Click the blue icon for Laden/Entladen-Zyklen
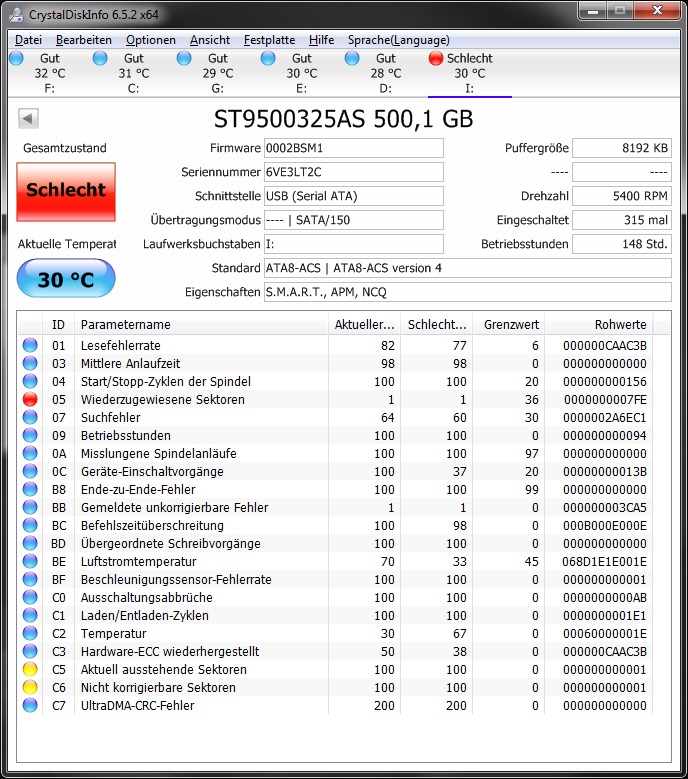The height and width of the screenshot is (779, 688). tap(30, 615)
